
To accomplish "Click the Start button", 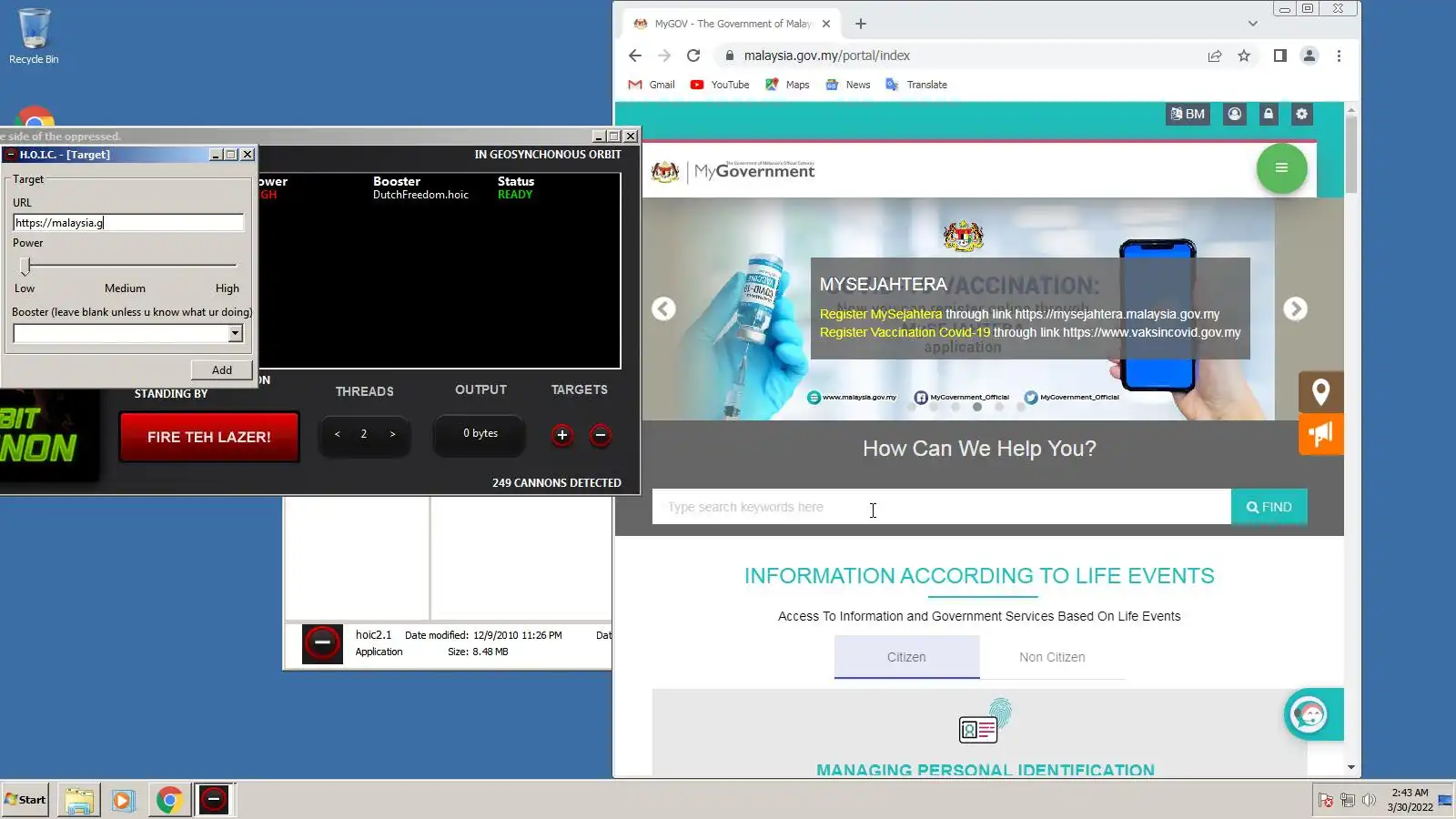I will (x=25, y=800).
